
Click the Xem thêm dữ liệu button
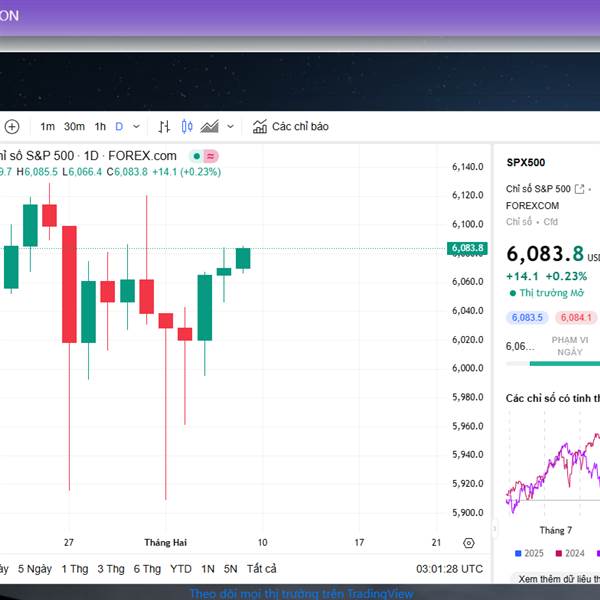tap(556, 579)
